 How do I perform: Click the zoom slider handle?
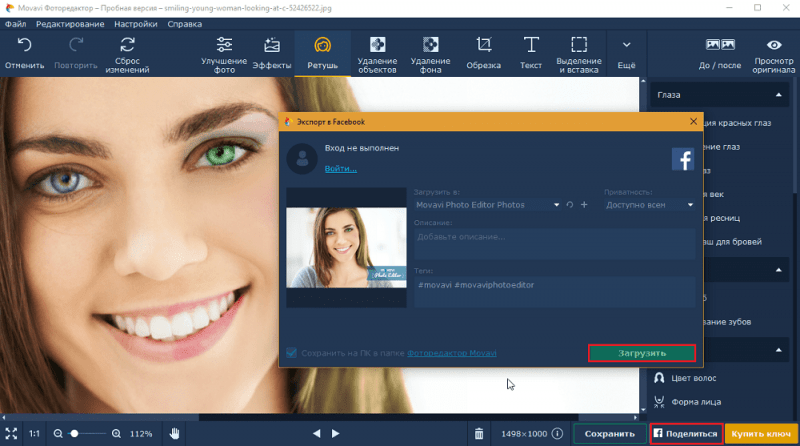(x=75, y=434)
